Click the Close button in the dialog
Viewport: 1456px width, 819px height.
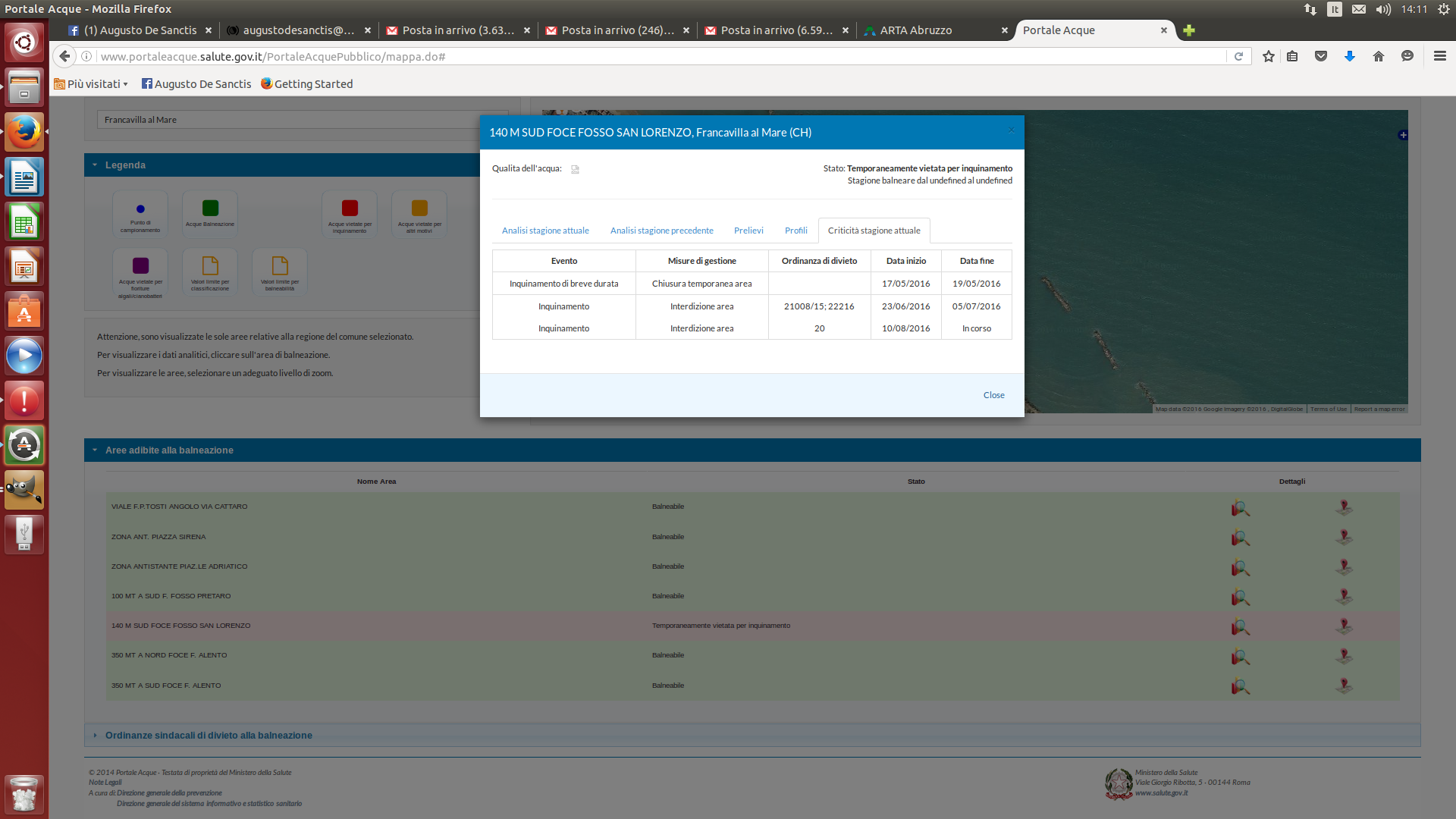click(x=993, y=395)
